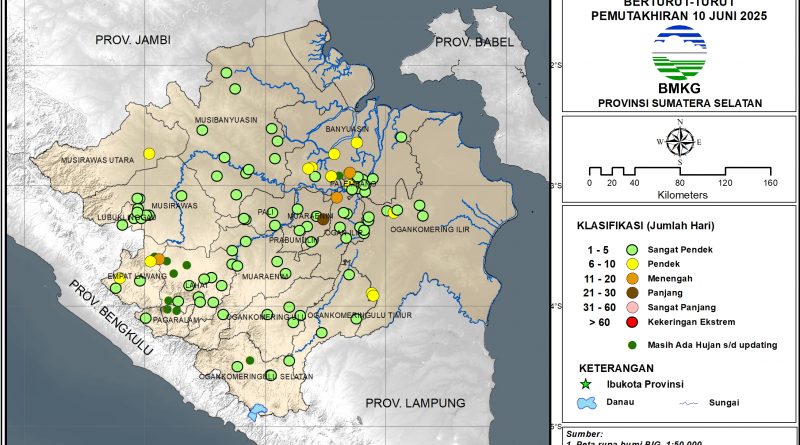800x445 pixels.
Task: Select the dark green Masih Ada Hujan legend dot
Action: [632, 345]
